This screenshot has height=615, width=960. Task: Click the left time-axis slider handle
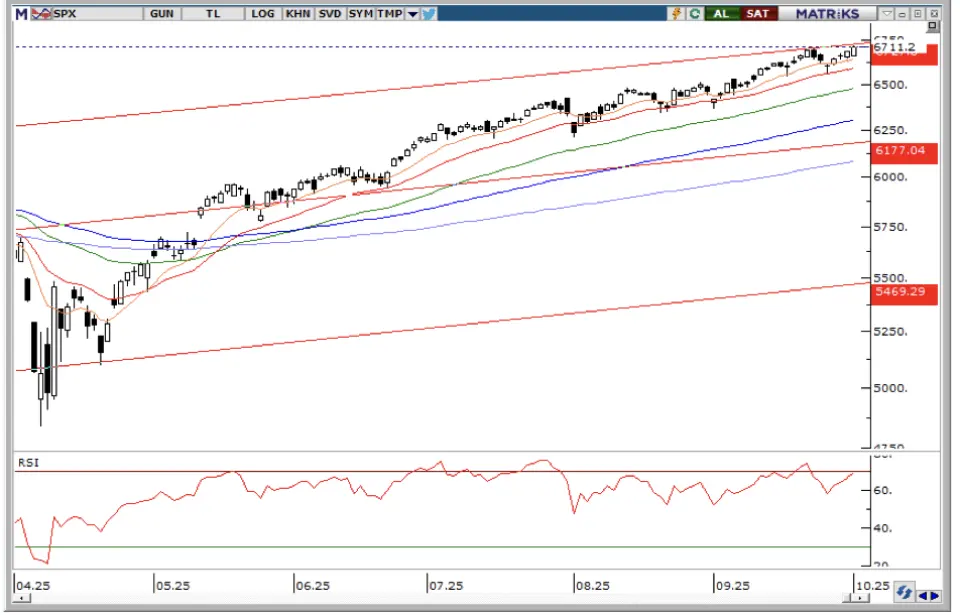pos(22,599)
